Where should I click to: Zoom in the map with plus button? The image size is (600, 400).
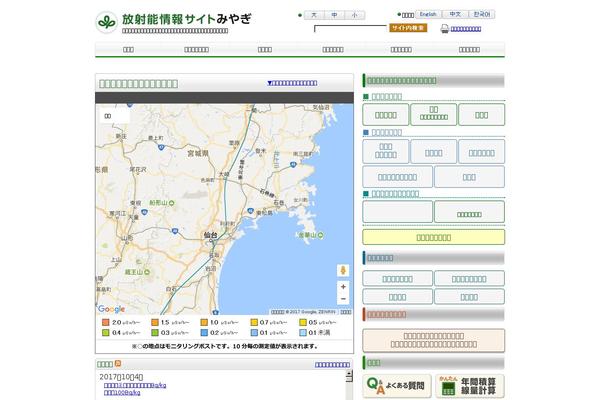click(x=343, y=286)
